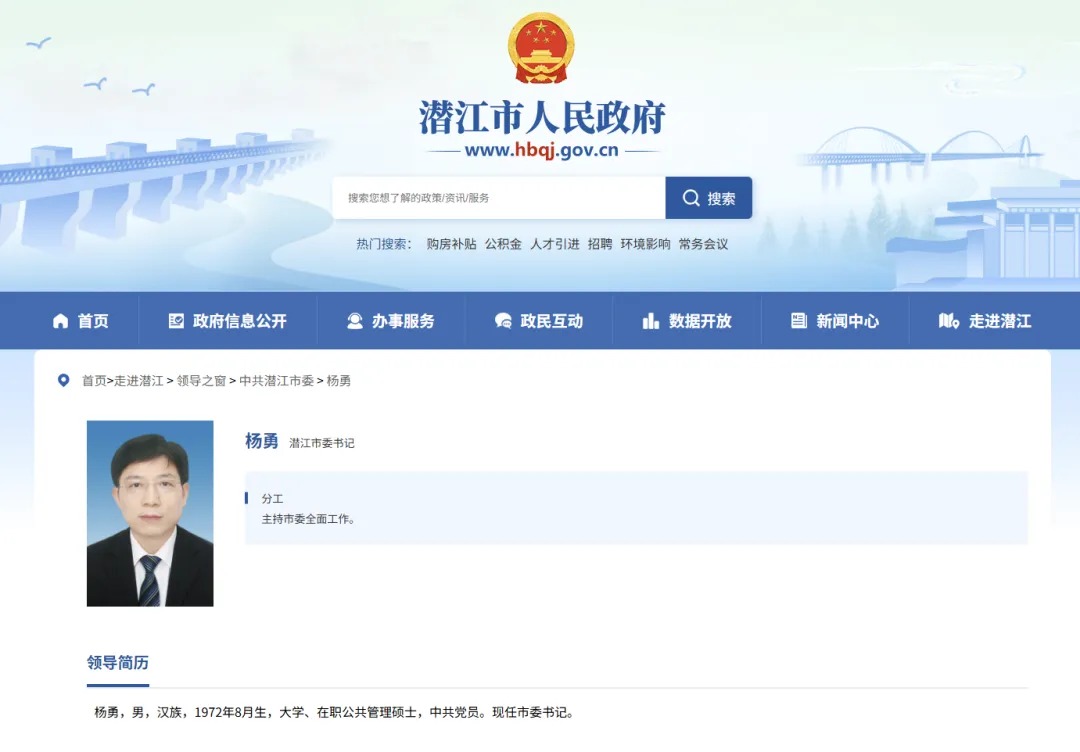1080x752 pixels.
Task: Go to 首页 in the breadcrumb
Action: tap(94, 381)
